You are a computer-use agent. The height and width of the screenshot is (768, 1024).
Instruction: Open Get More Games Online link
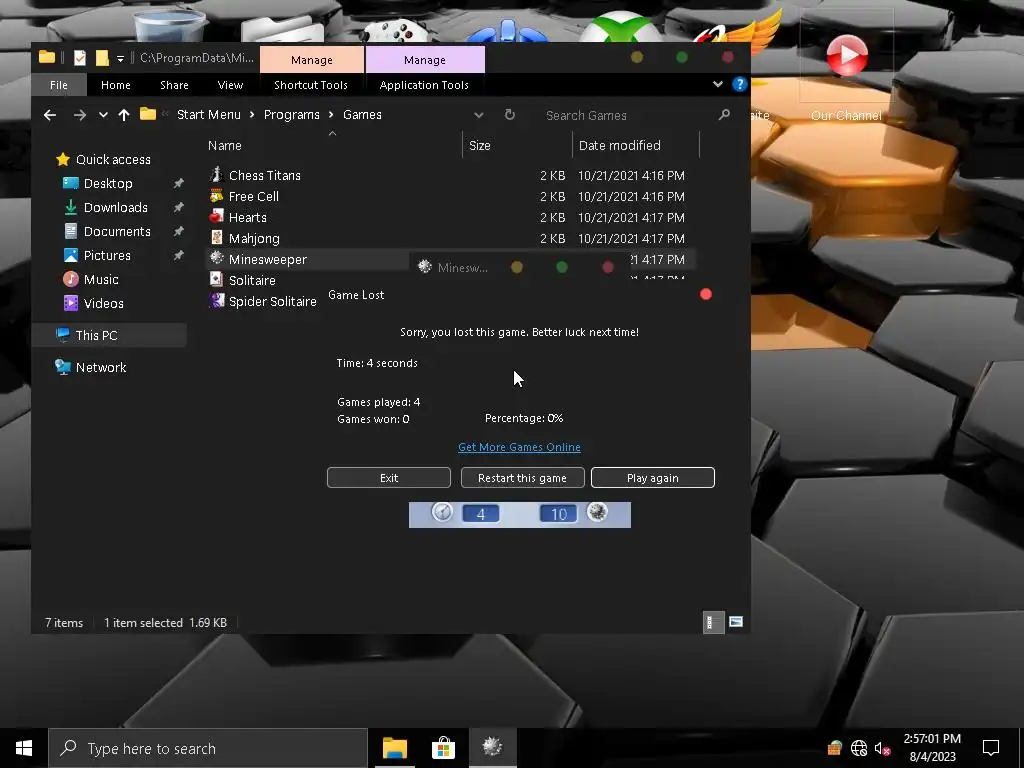coord(519,447)
